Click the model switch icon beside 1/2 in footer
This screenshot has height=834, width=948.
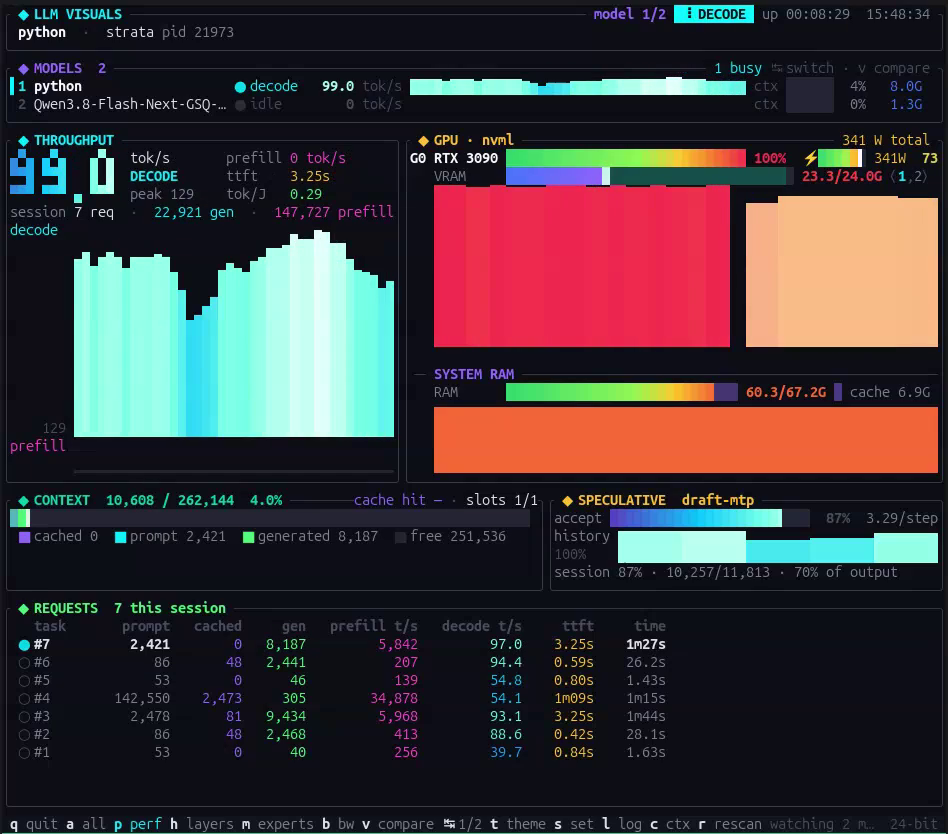click(449, 824)
